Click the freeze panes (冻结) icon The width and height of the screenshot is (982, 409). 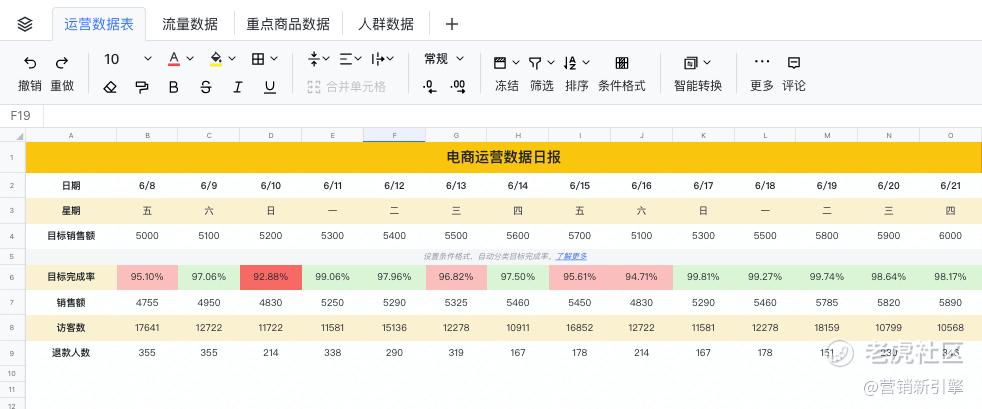[500, 63]
